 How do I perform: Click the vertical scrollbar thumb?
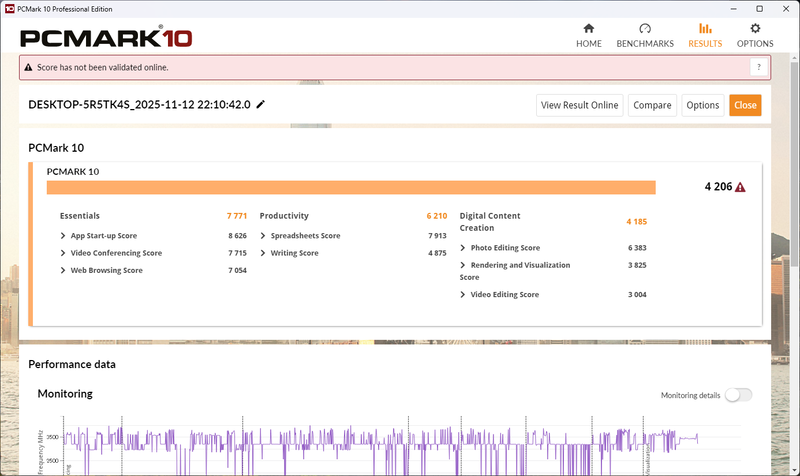pyautogui.click(x=794, y=163)
